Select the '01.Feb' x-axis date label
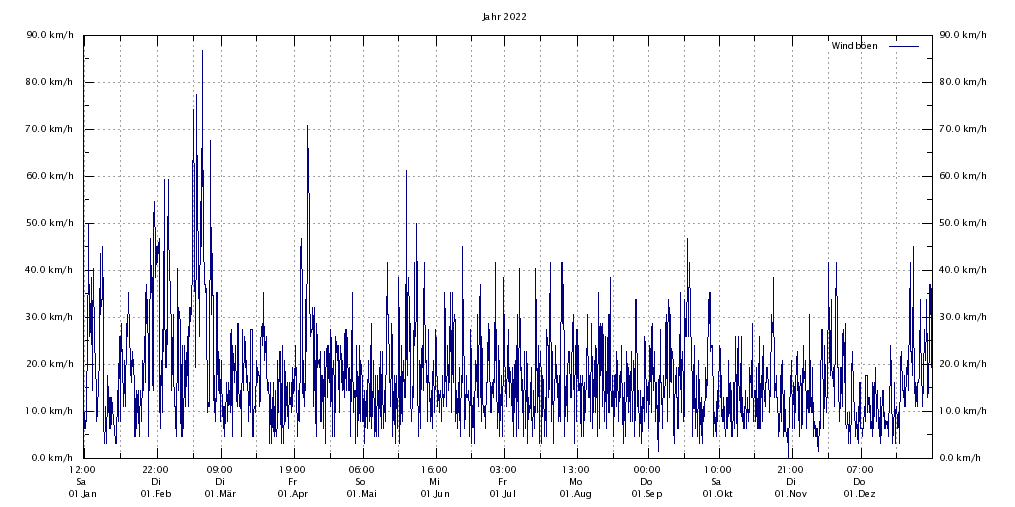The height and width of the screenshot is (507, 1015). 155,494
